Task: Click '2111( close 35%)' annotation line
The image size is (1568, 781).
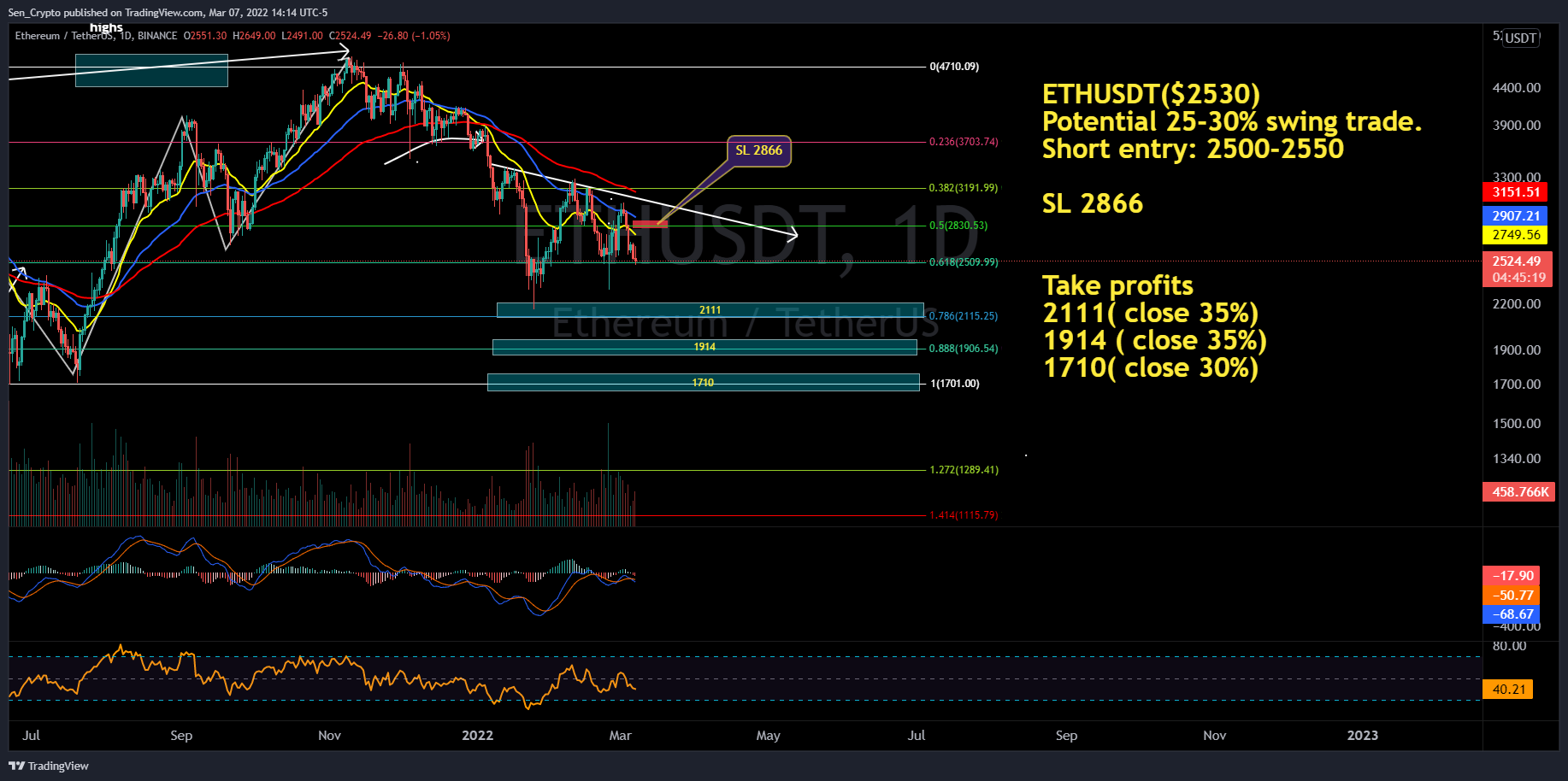Action: (x=1151, y=313)
